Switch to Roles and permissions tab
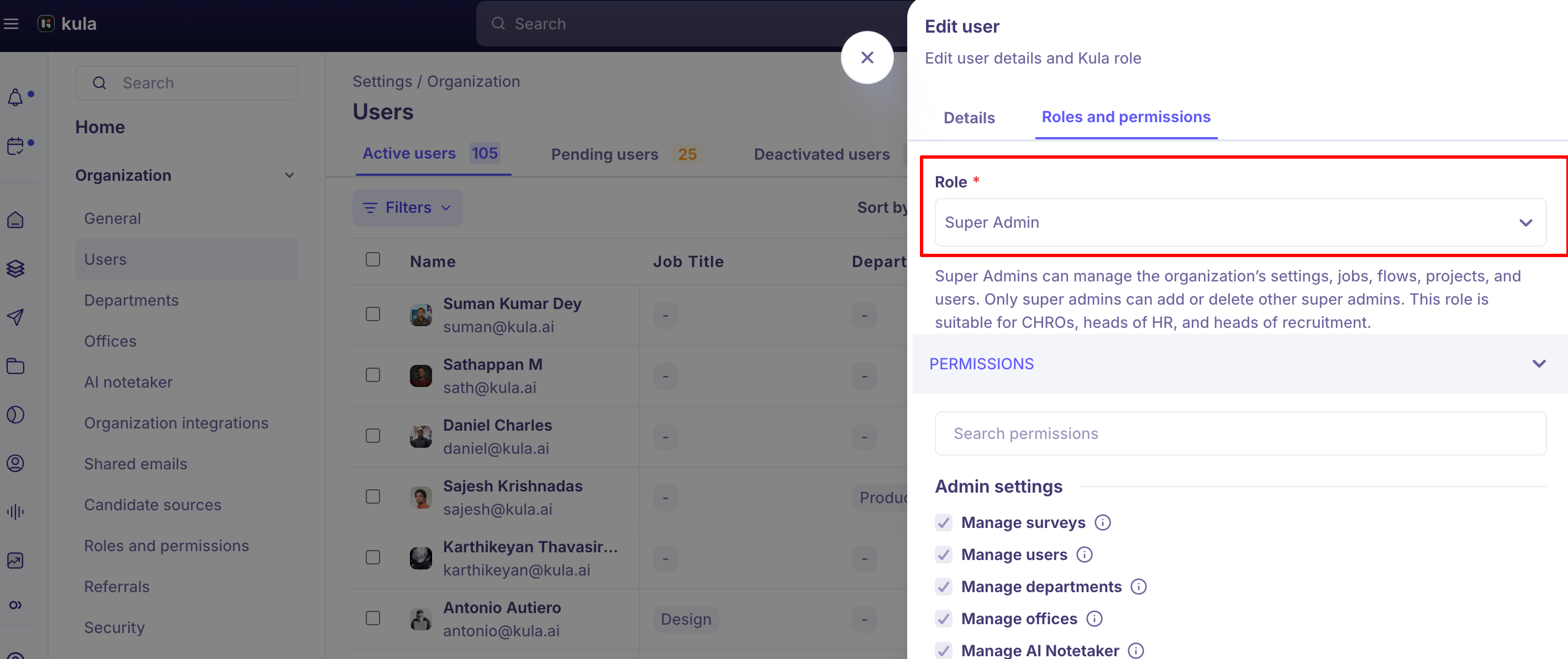1568x659 pixels. [1126, 117]
